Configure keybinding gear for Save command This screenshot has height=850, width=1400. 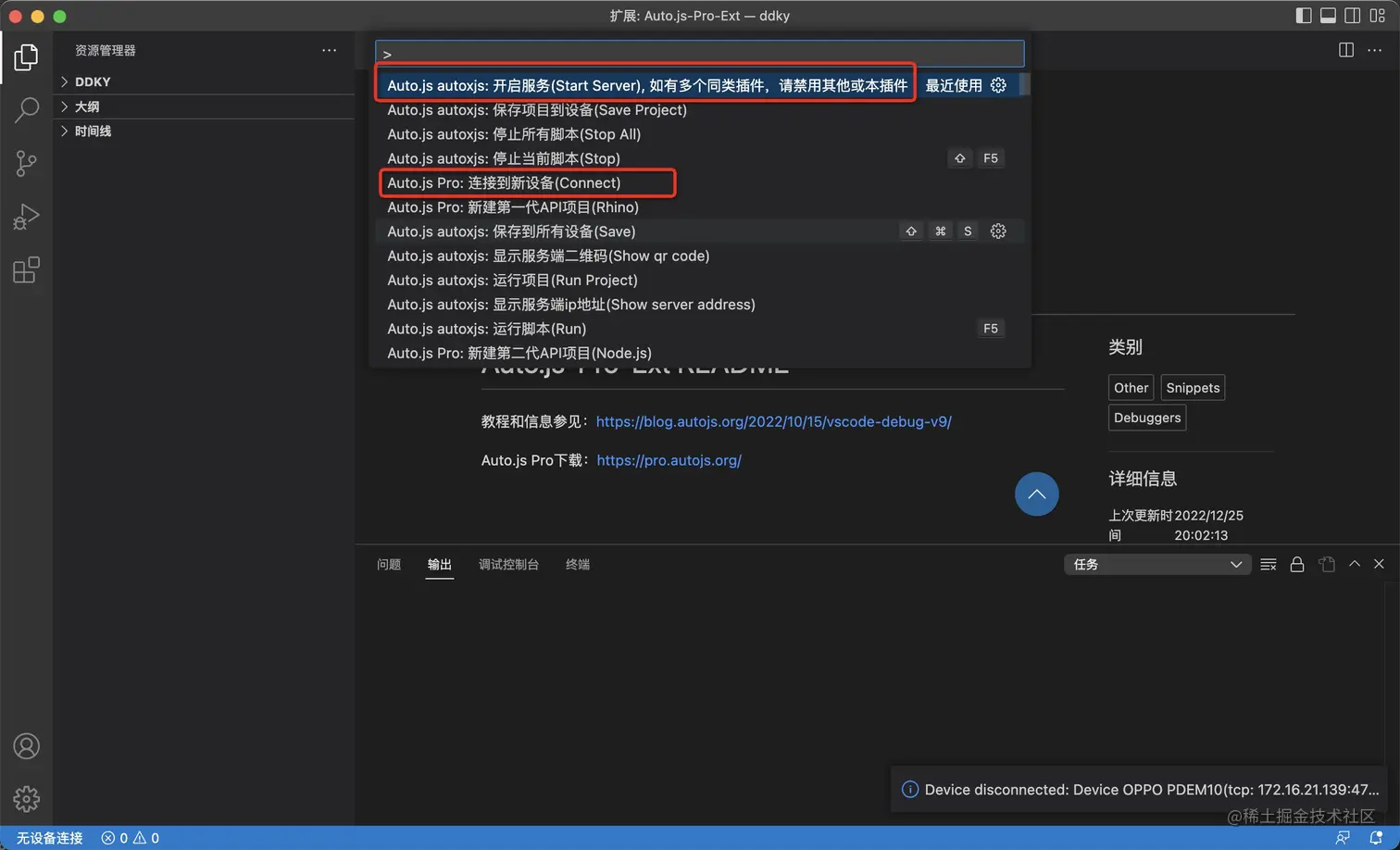998,231
